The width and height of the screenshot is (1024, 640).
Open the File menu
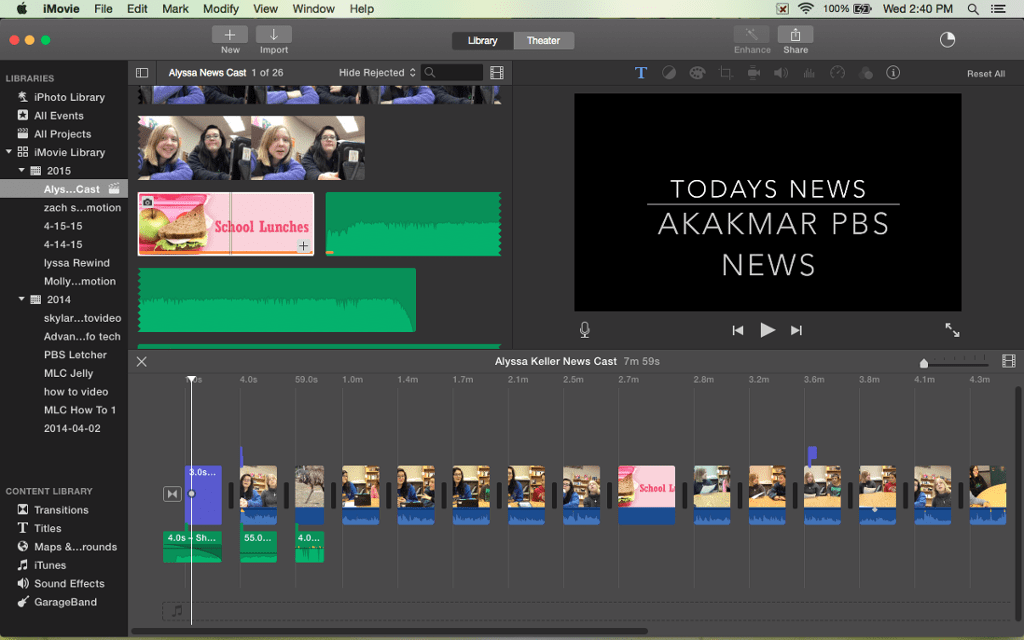click(x=103, y=8)
